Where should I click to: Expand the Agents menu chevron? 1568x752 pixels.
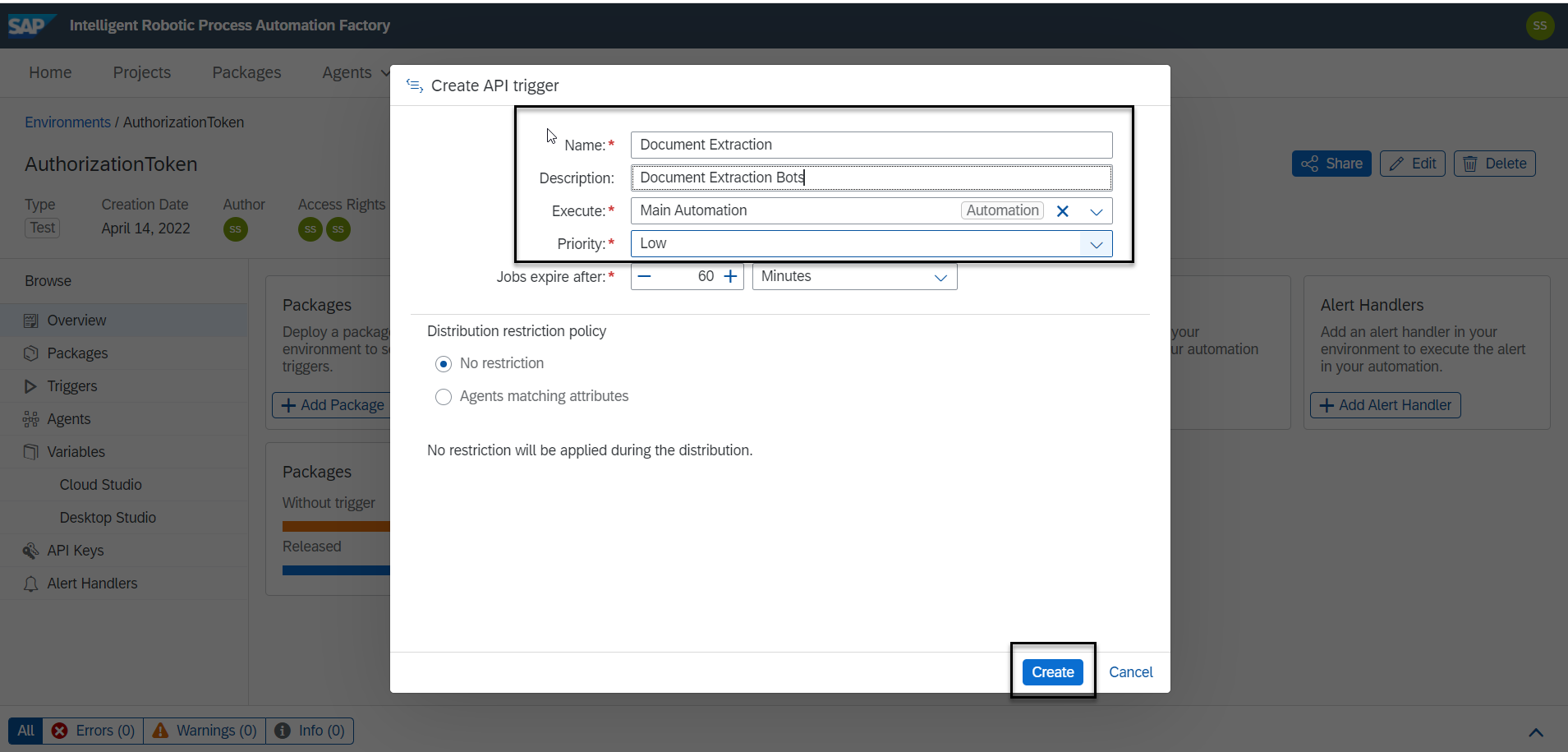click(x=385, y=73)
